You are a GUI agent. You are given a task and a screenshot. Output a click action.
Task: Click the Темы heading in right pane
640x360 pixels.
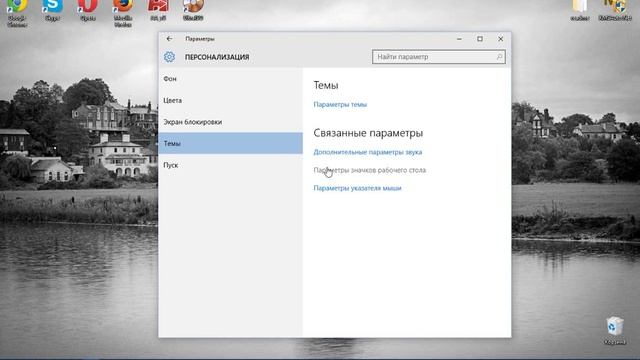coord(326,85)
